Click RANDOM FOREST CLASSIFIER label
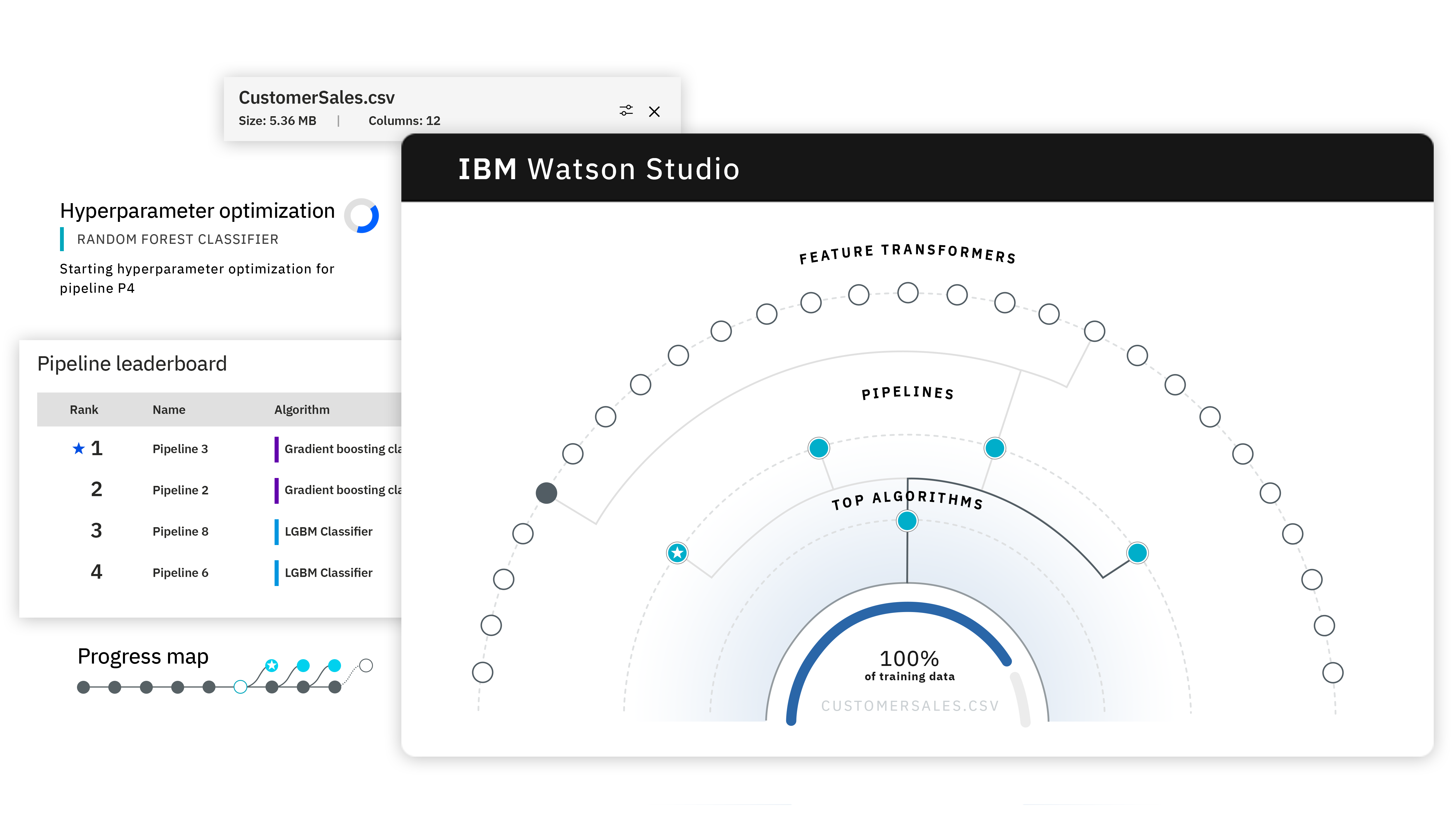Viewport: 1456px width, 819px height. [x=177, y=239]
